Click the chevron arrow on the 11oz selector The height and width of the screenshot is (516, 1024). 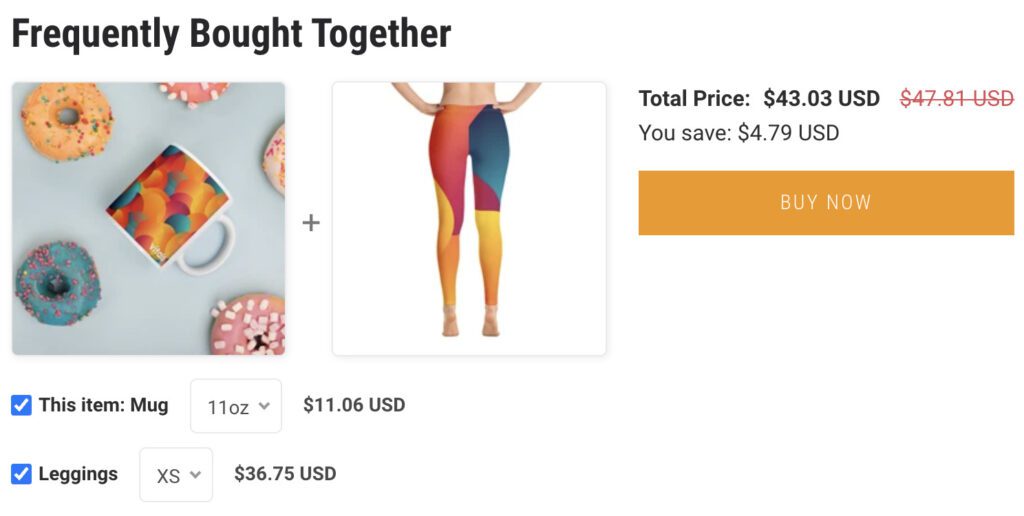[264, 406]
